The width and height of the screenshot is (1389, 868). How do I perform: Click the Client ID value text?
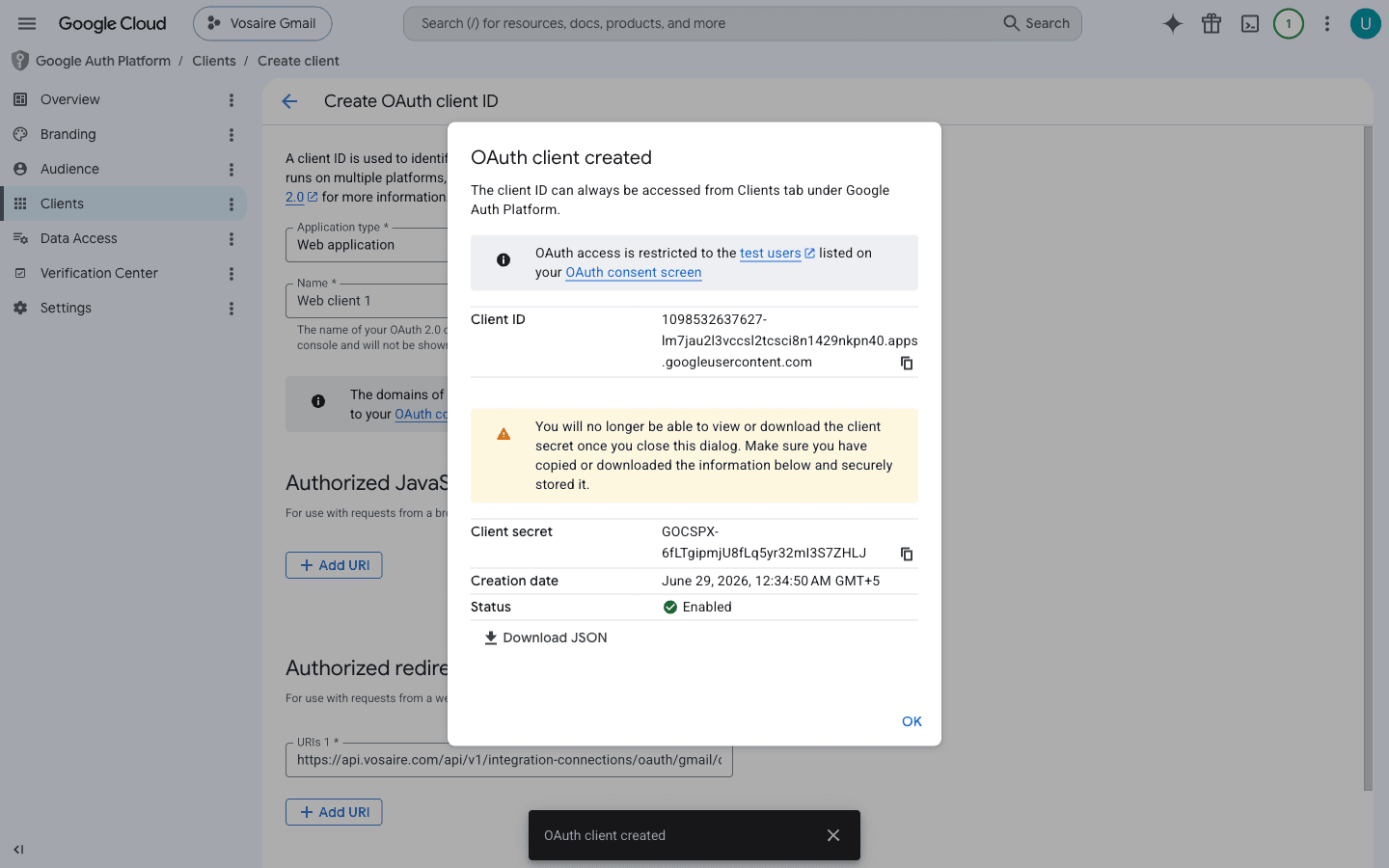tap(789, 340)
